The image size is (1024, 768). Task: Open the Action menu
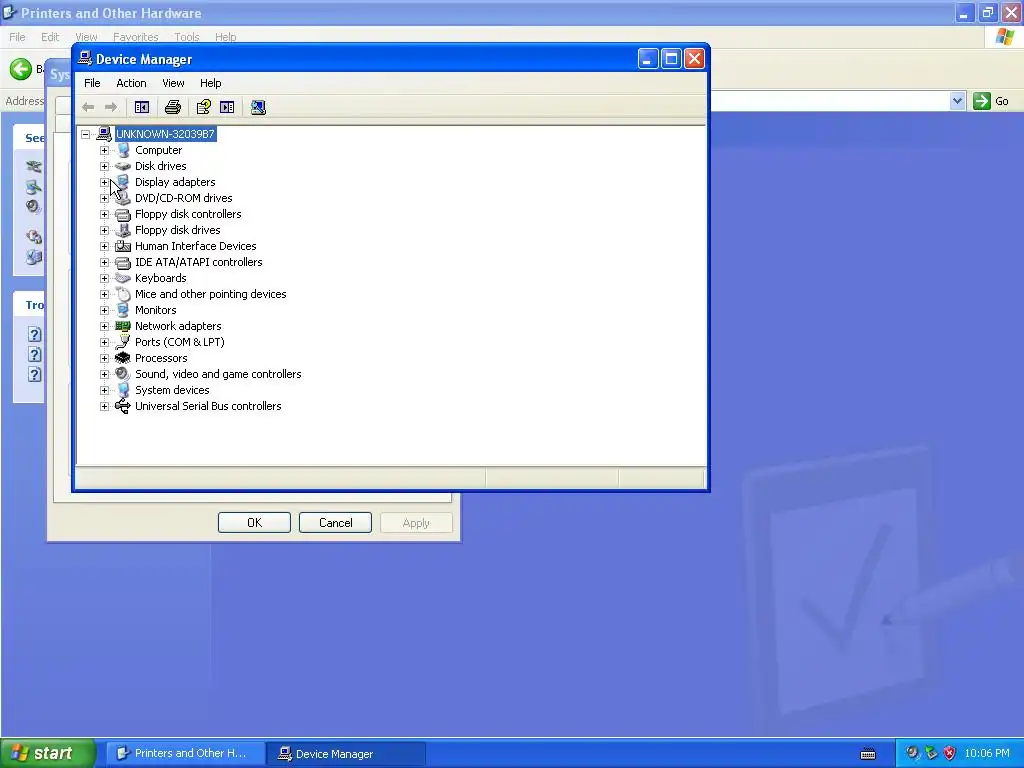click(x=131, y=83)
